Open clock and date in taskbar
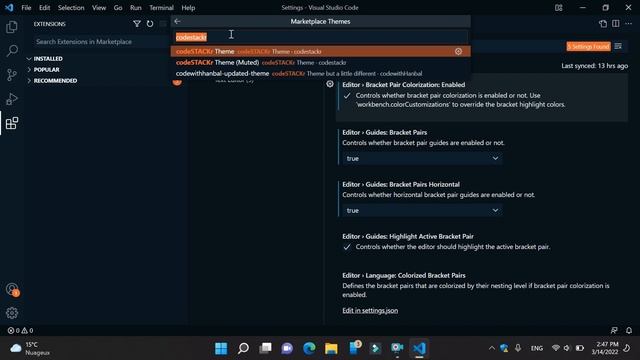This screenshot has width=640, height=360. (x=605, y=348)
